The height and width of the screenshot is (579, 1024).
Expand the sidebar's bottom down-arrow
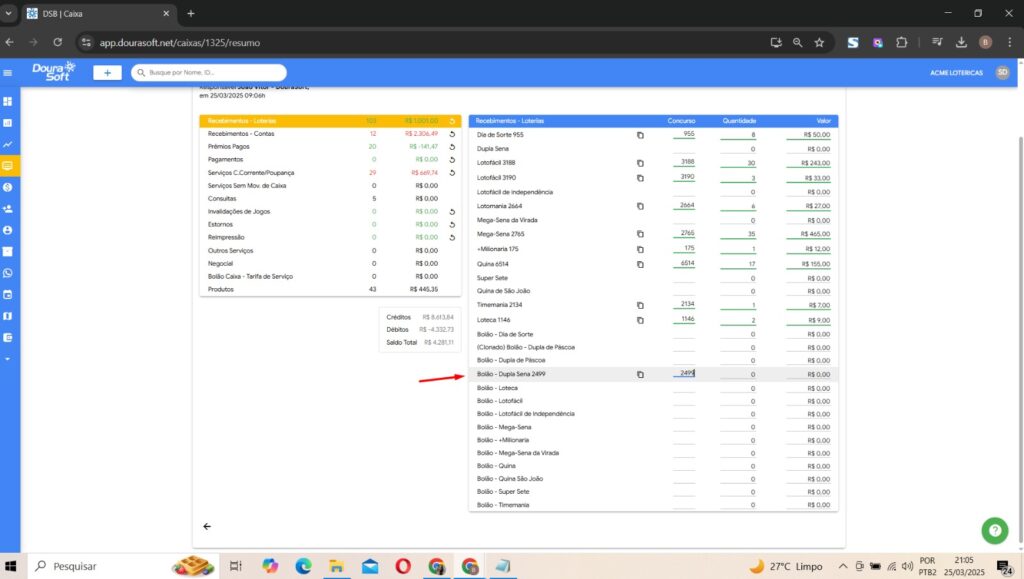(x=8, y=358)
